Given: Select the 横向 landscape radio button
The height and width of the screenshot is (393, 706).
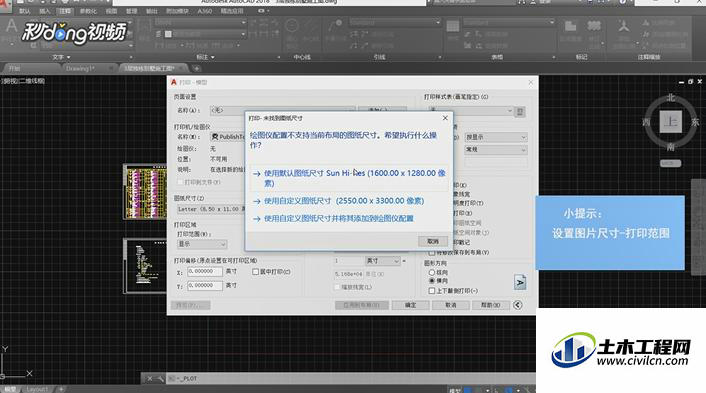Looking at the screenshot, I should tap(431, 281).
